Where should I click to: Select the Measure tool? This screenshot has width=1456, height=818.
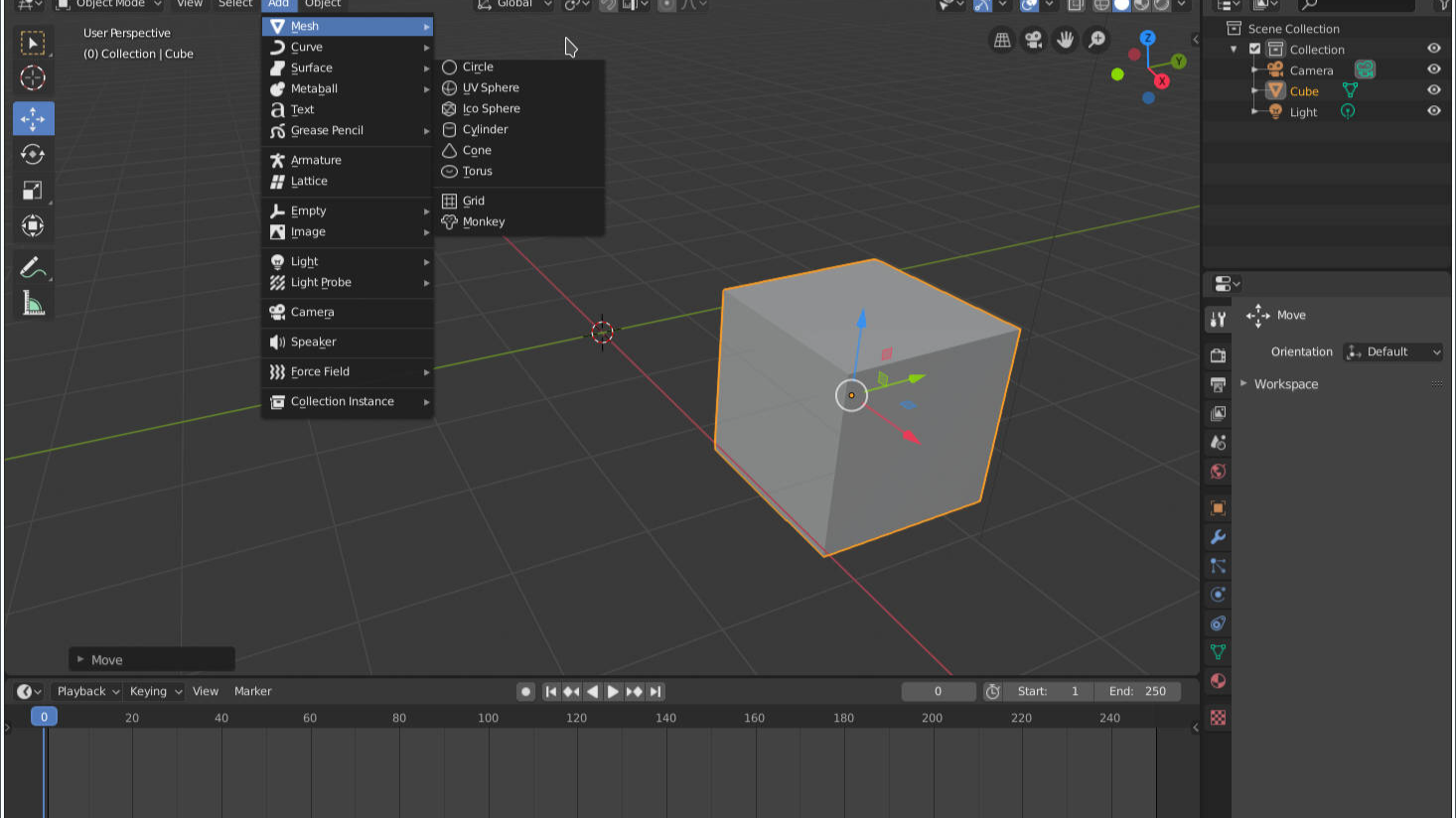tap(33, 303)
